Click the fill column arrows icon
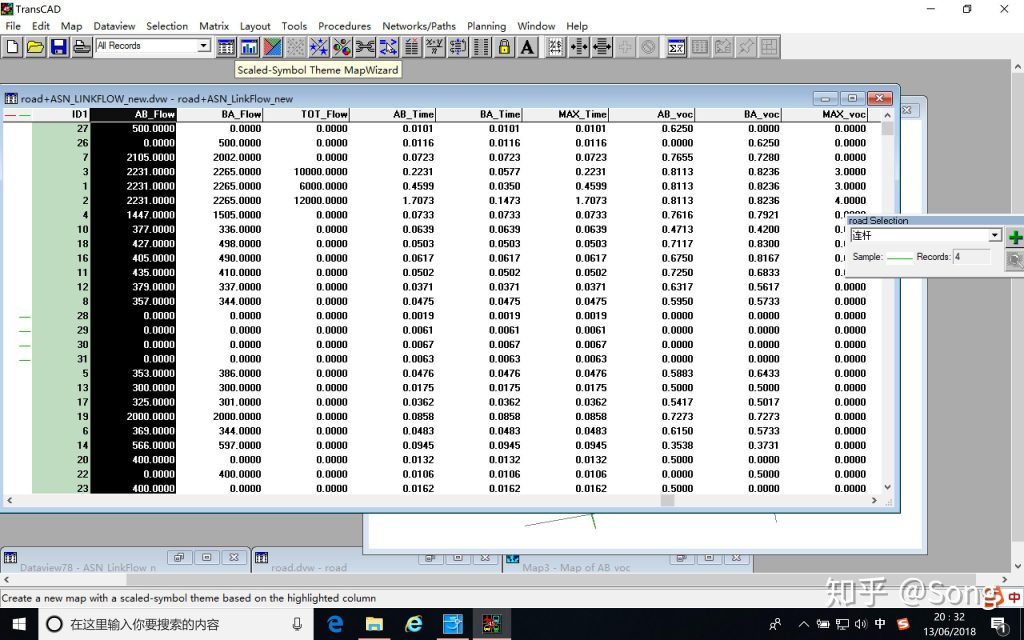This screenshot has width=1024, height=640. [458, 47]
